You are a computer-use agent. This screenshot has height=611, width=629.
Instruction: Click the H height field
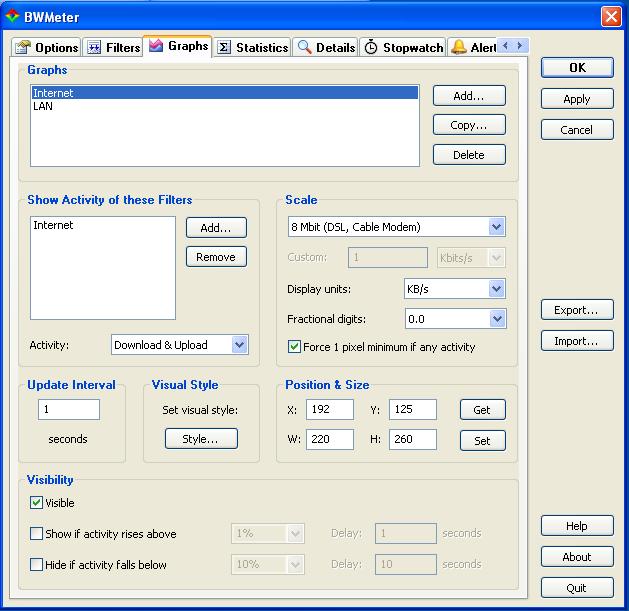[x=413, y=439]
